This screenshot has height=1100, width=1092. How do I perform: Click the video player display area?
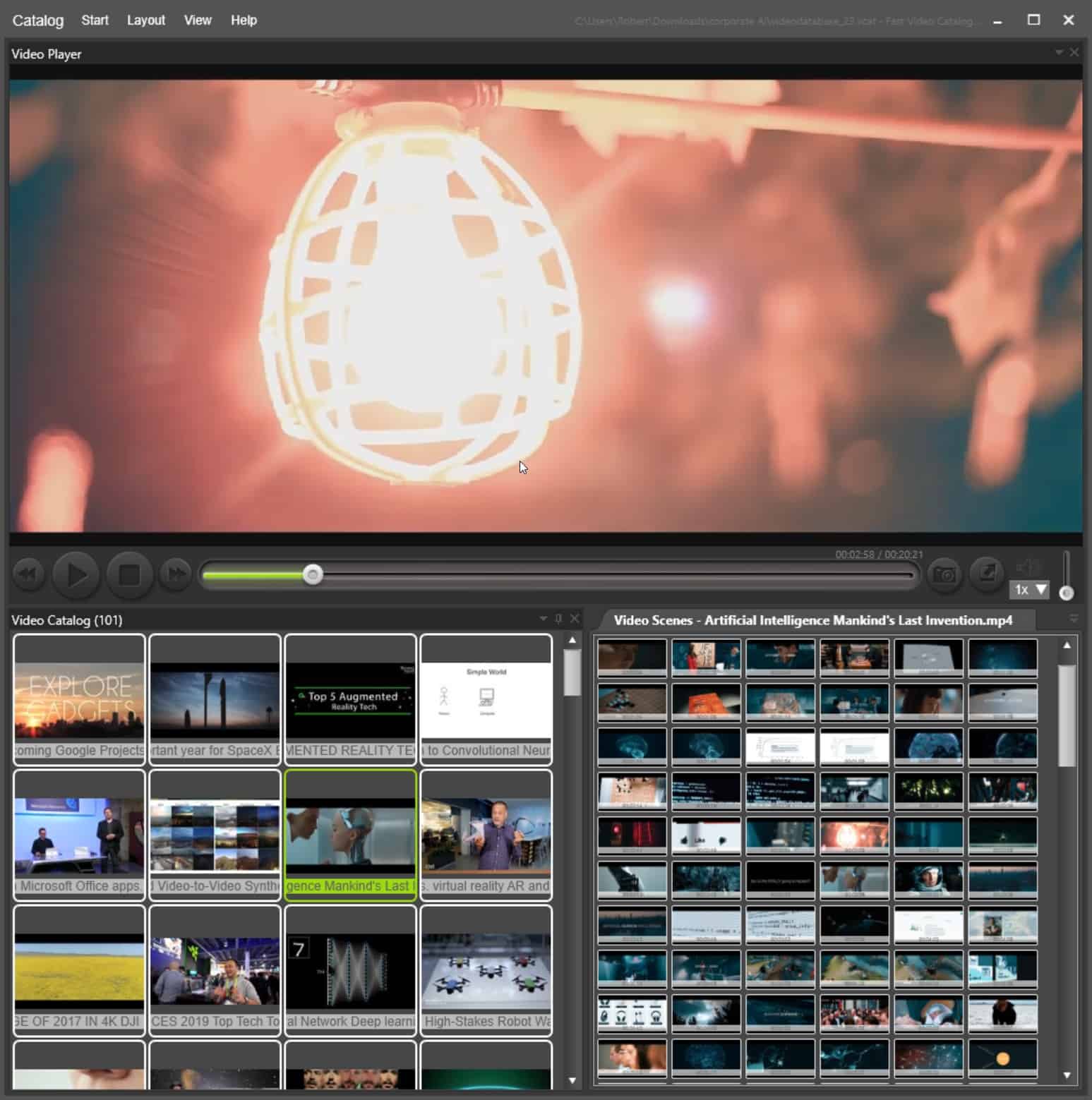click(546, 306)
